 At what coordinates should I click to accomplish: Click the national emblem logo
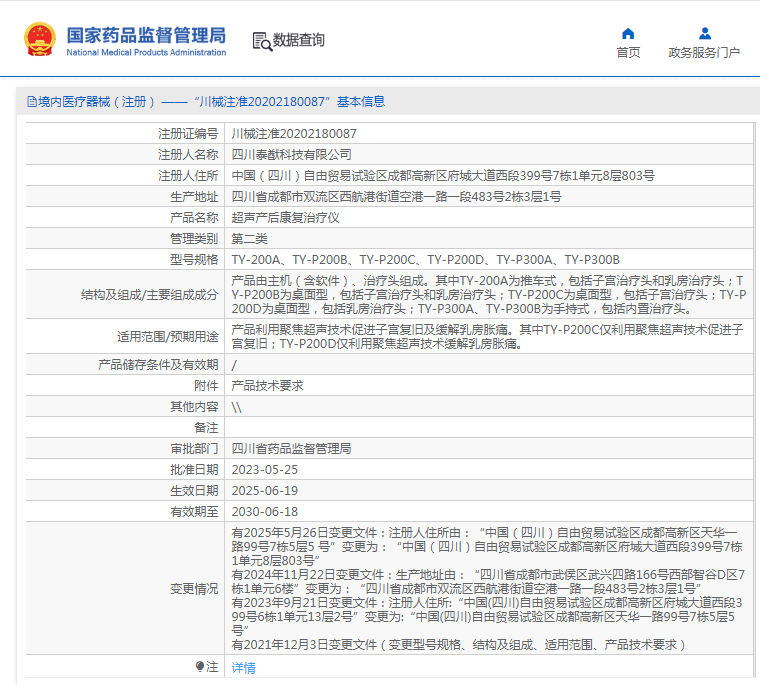(x=40, y=39)
